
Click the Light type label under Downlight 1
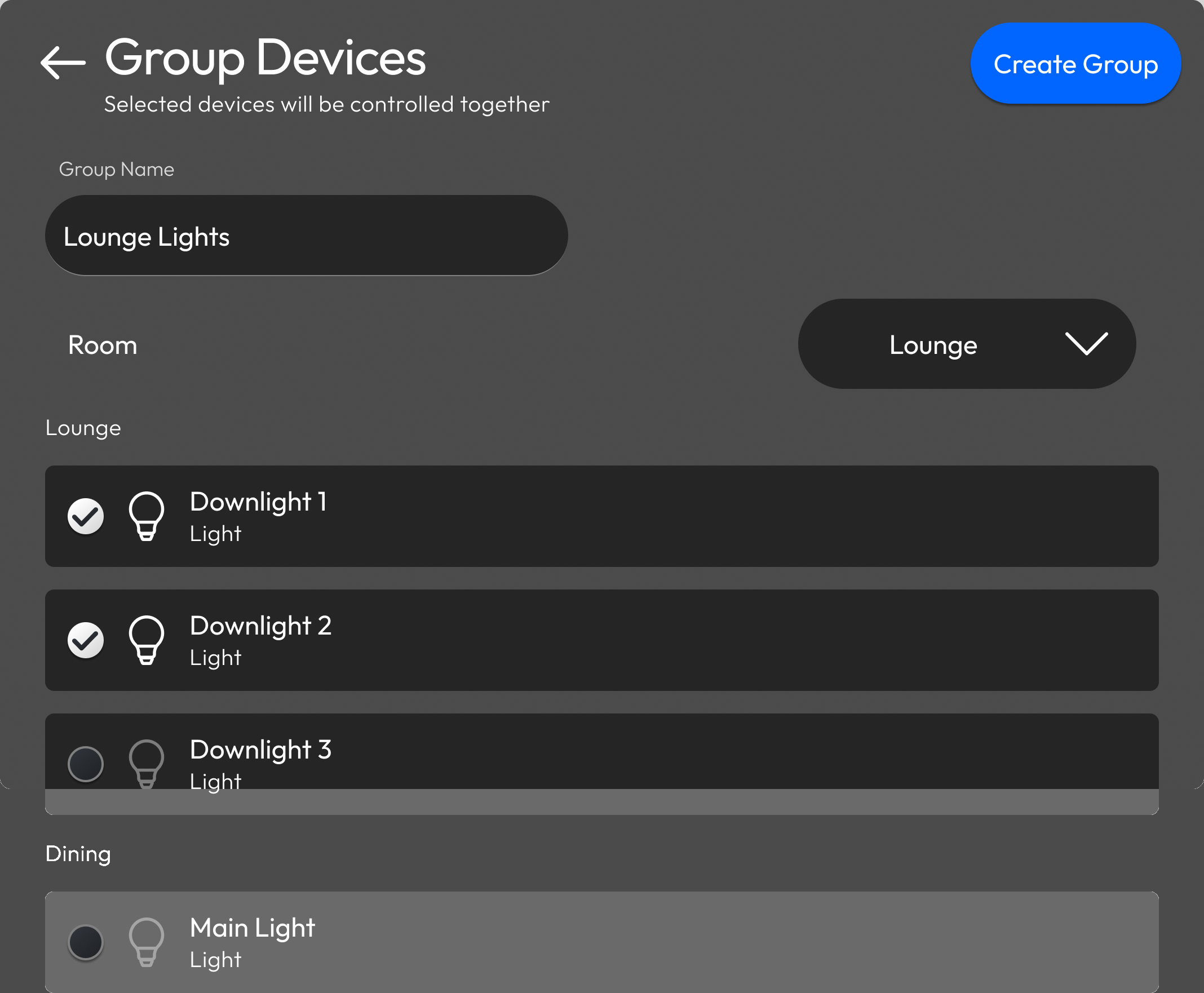click(216, 534)
